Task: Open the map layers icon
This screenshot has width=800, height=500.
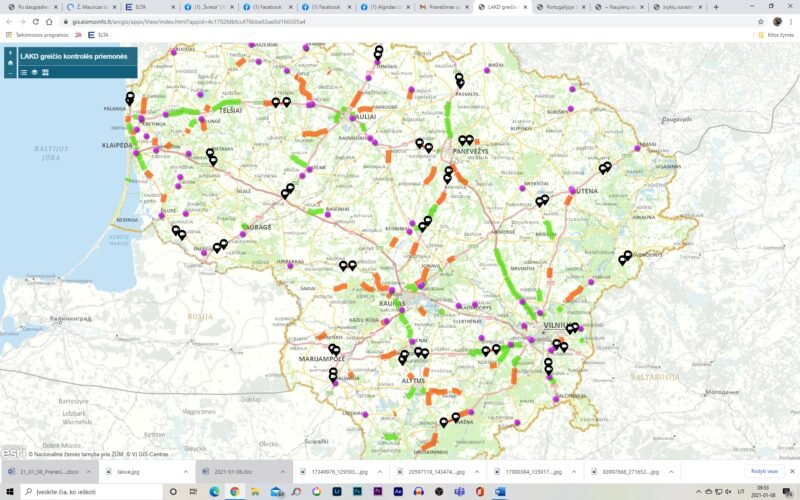Action: tap(34, 72)
